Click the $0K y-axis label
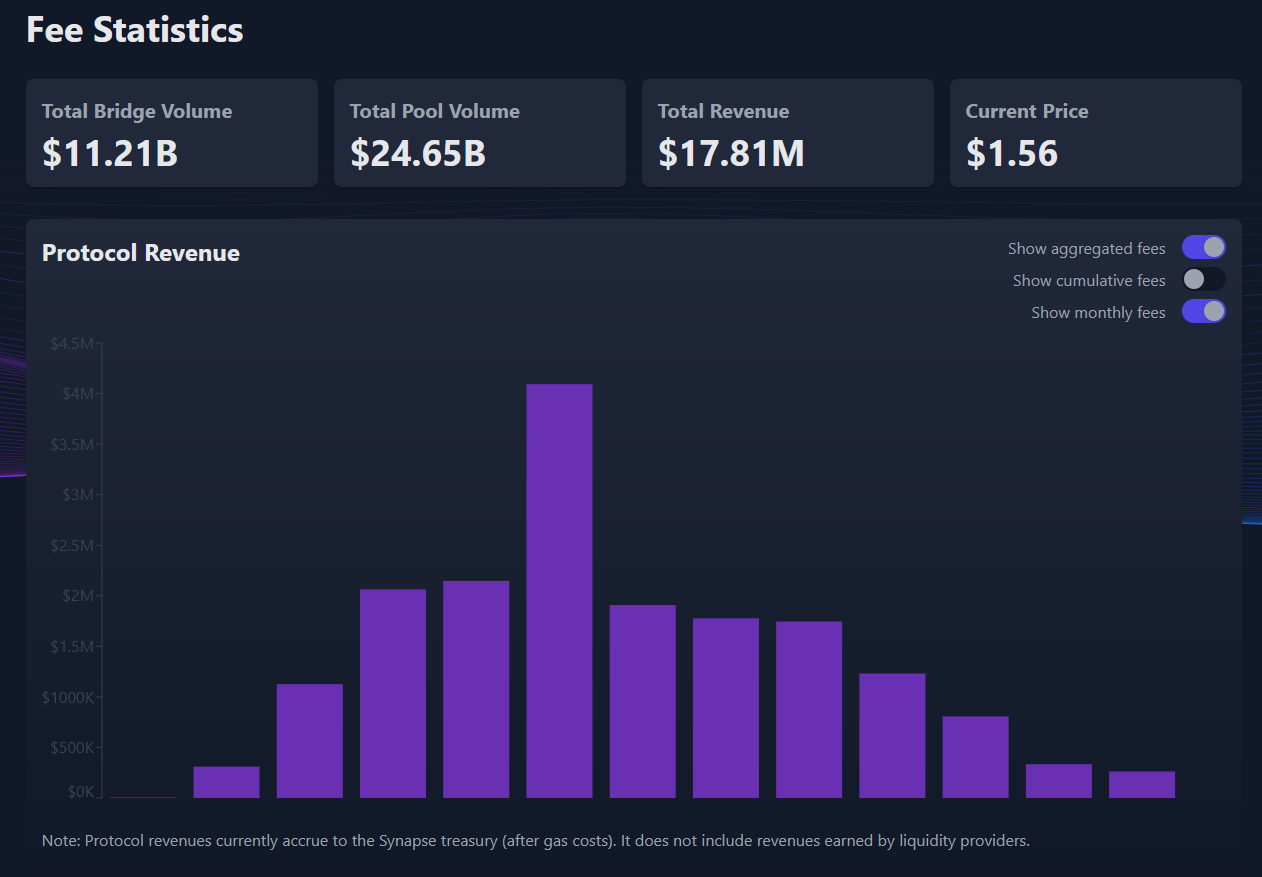Image resolution: width=1262 pixels, height=877 pixels. (80, 792)
